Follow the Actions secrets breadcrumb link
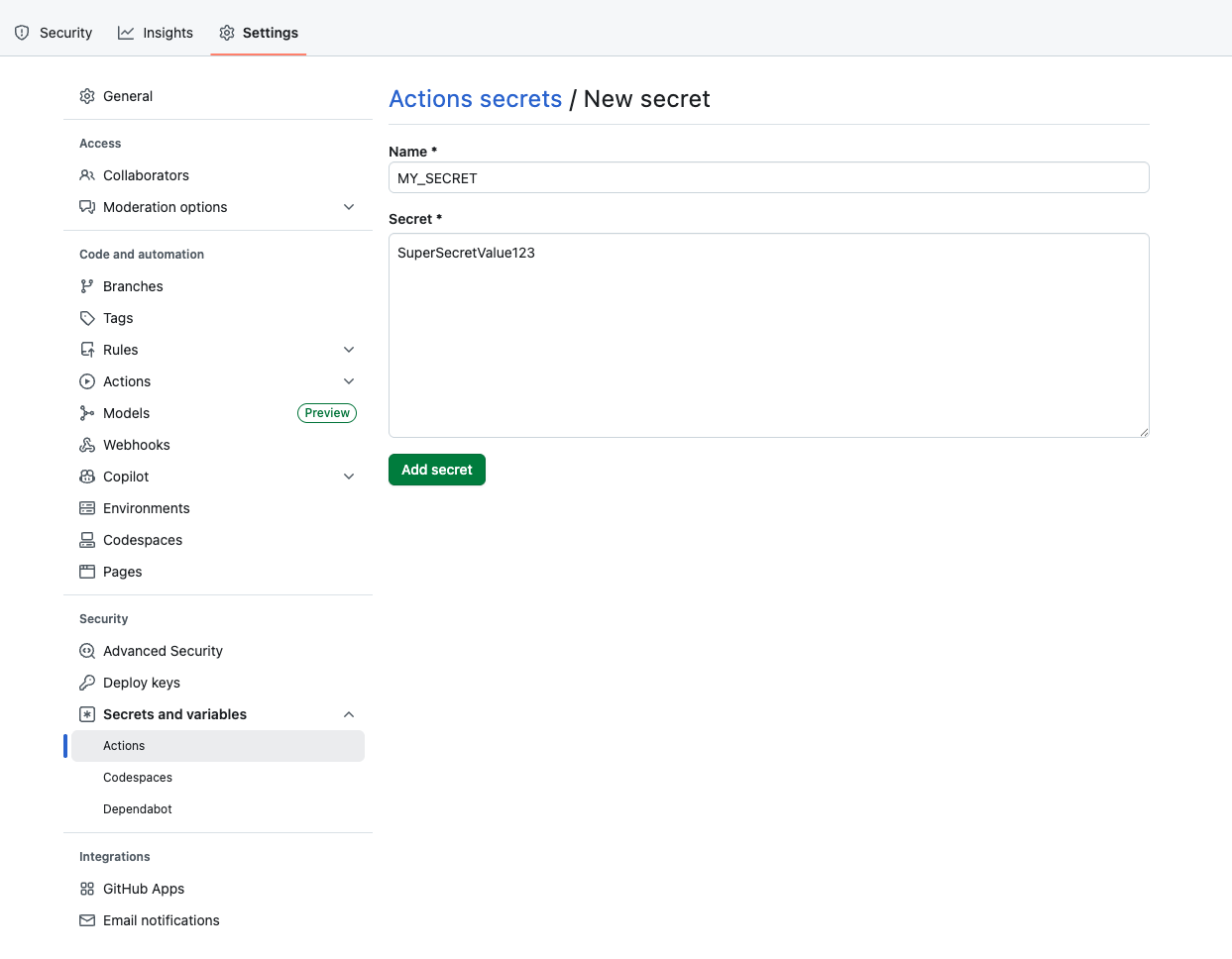This screenshot has width=1232, height=959. tap(475, 98)
